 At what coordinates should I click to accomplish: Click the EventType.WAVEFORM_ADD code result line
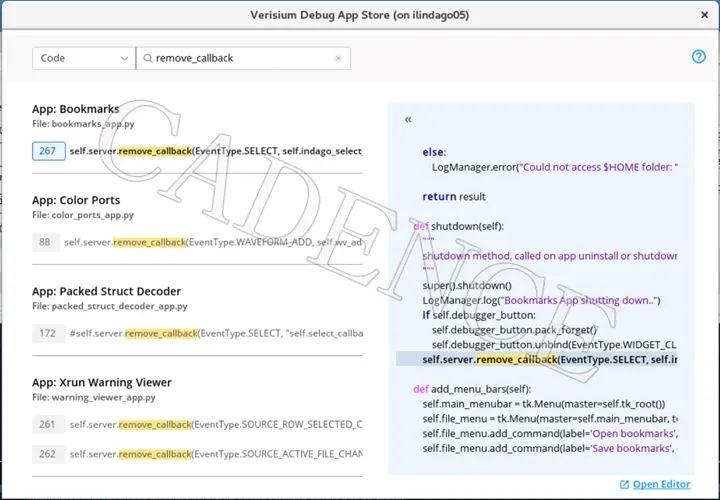coord(213,242)
